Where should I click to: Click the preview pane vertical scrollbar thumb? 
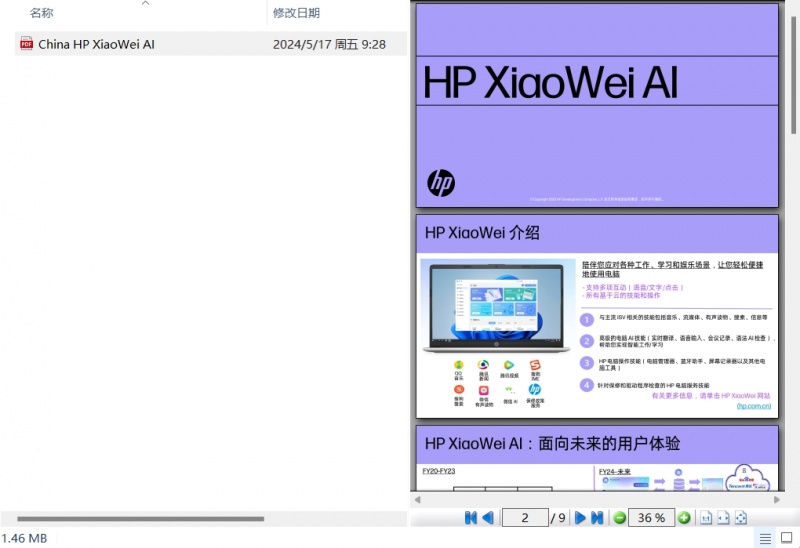point(793,75)
